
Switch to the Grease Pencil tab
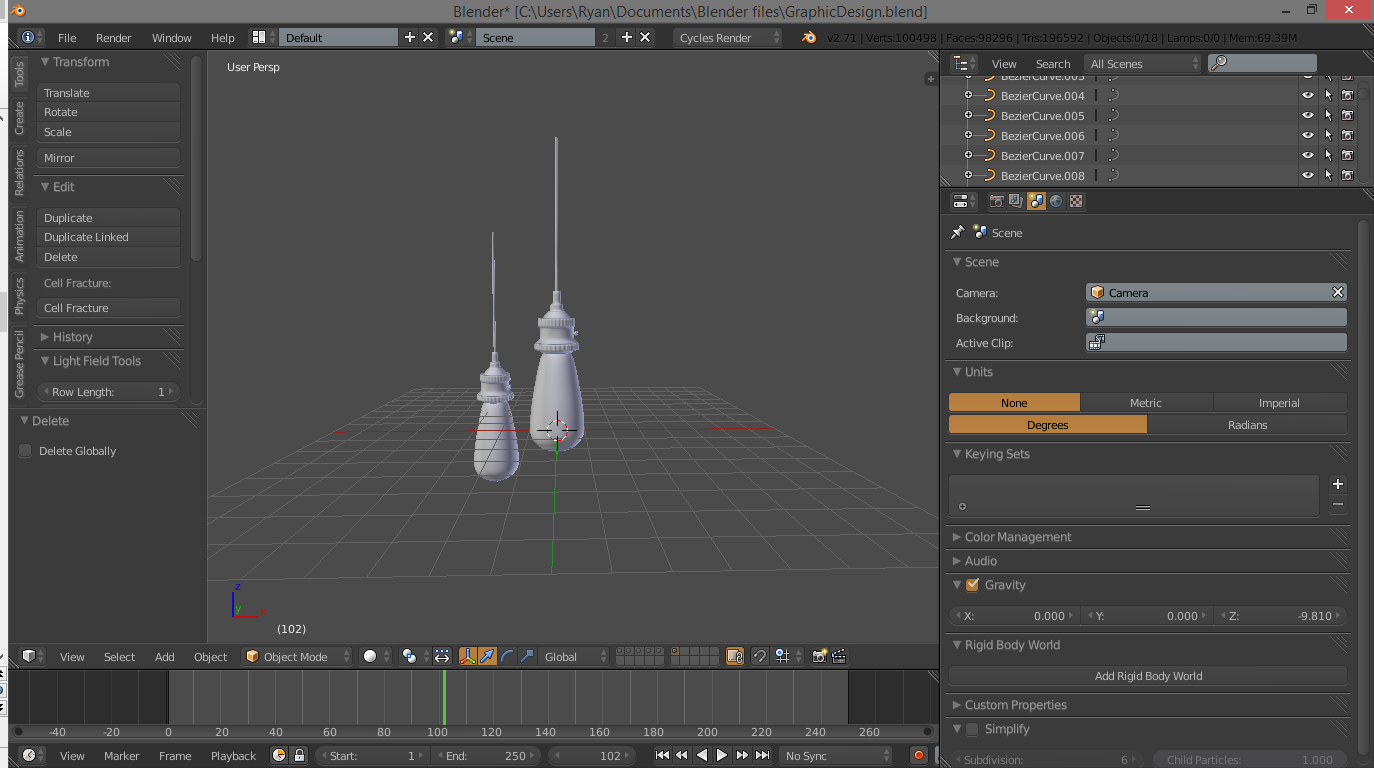coord(19,364)
